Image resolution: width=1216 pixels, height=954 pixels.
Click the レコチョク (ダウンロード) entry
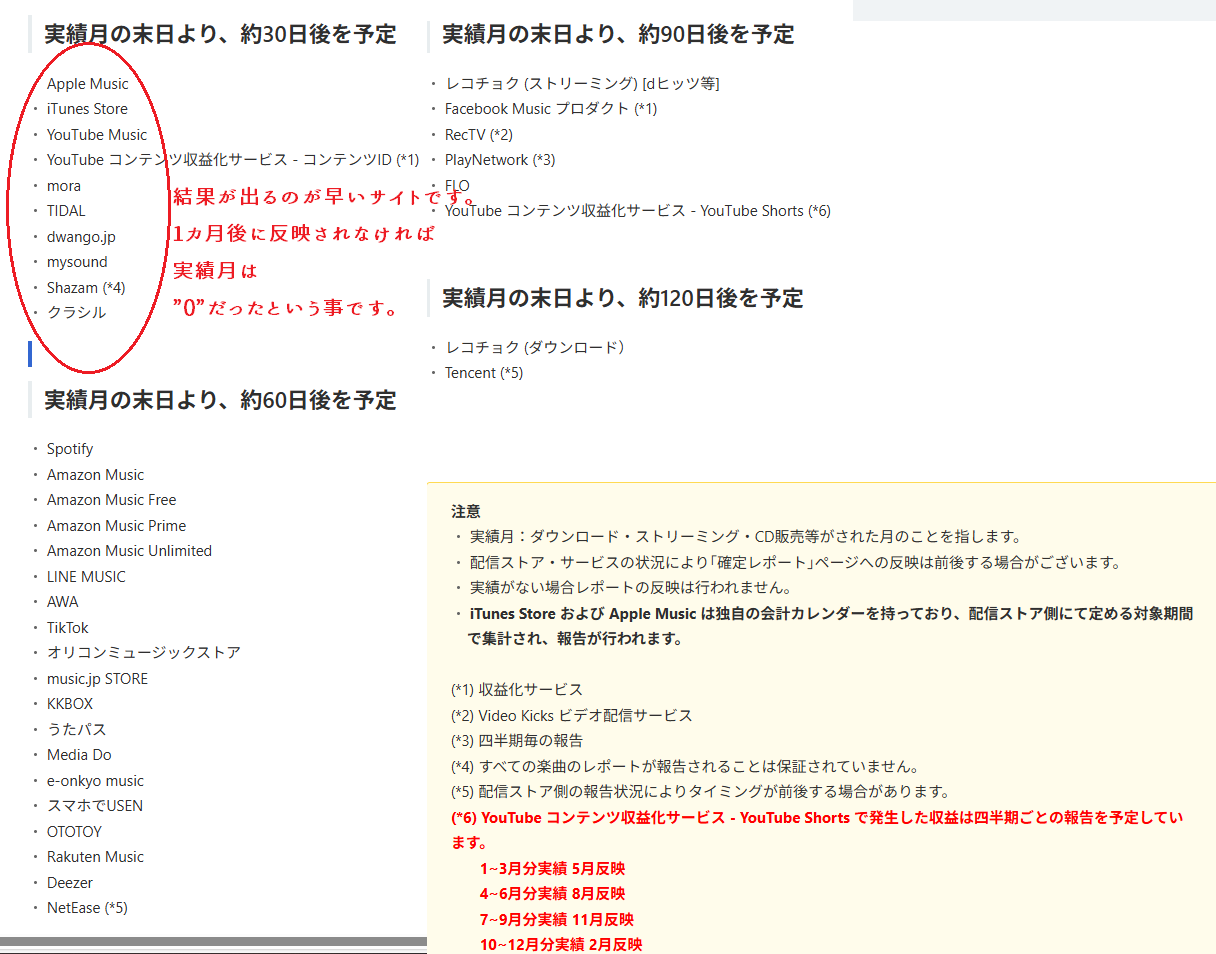534,347
